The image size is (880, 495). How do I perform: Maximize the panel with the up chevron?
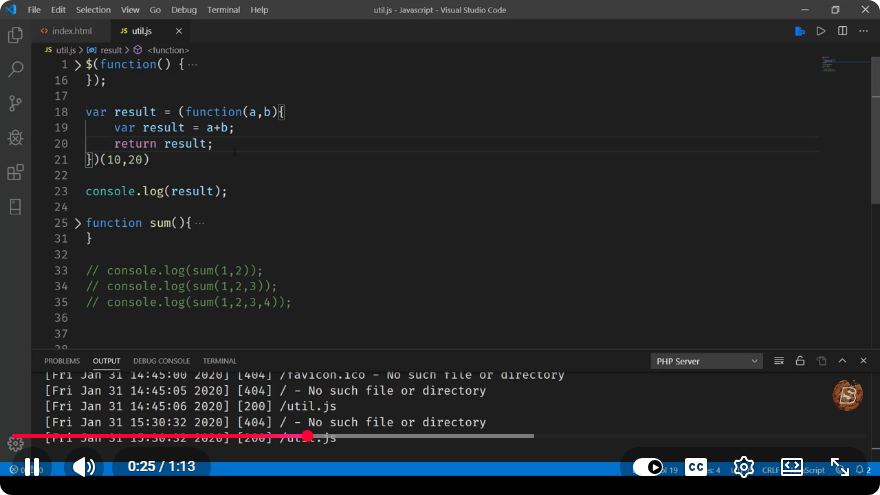842,361
